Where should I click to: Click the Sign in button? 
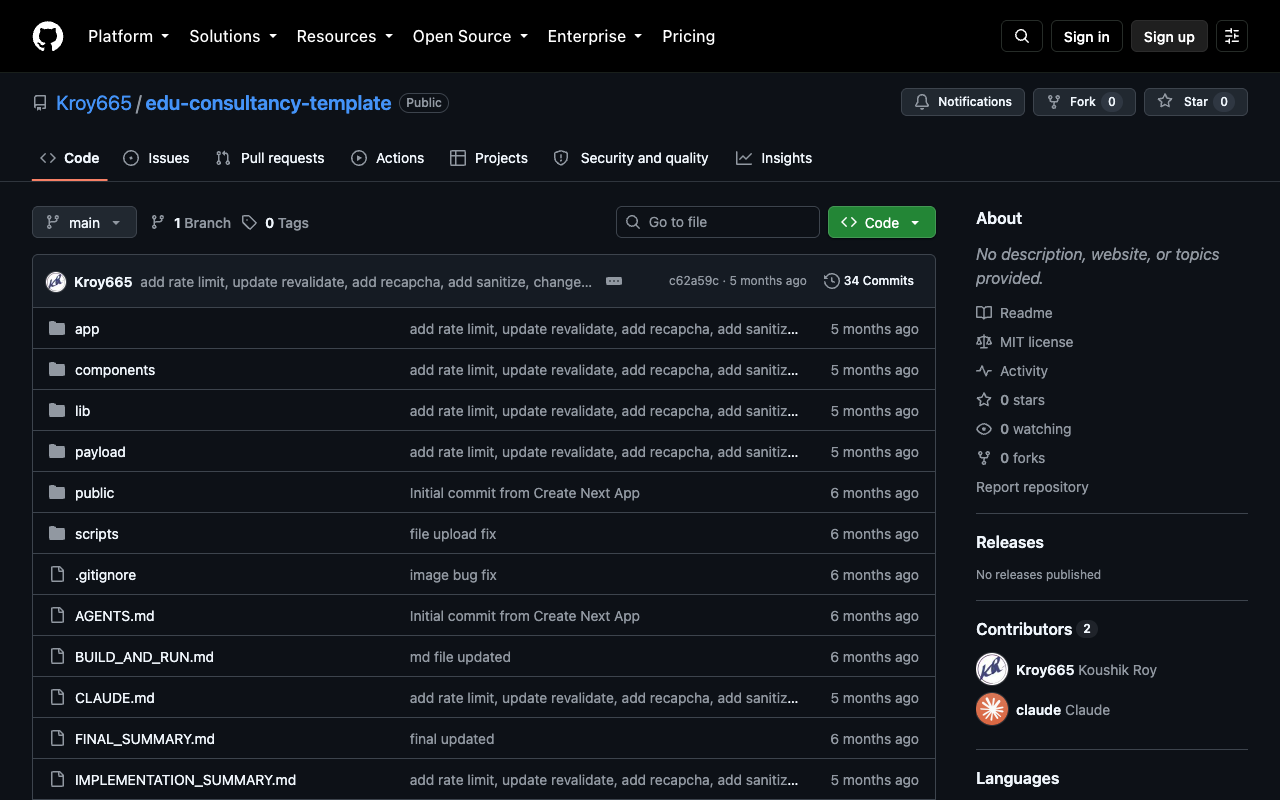pyautogui.click(x=1087, y=36)
